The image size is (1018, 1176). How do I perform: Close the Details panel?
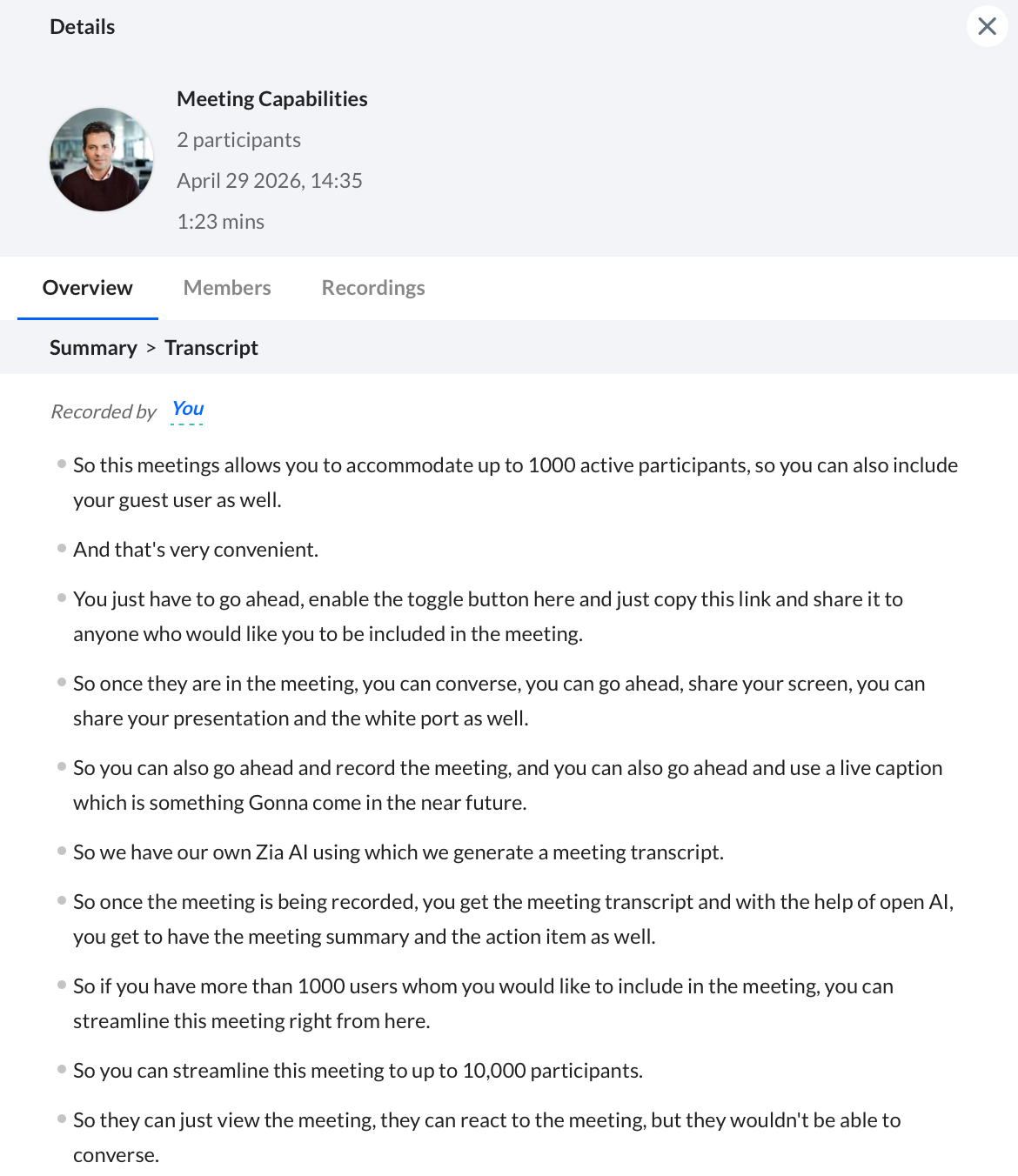coord(987,26)
